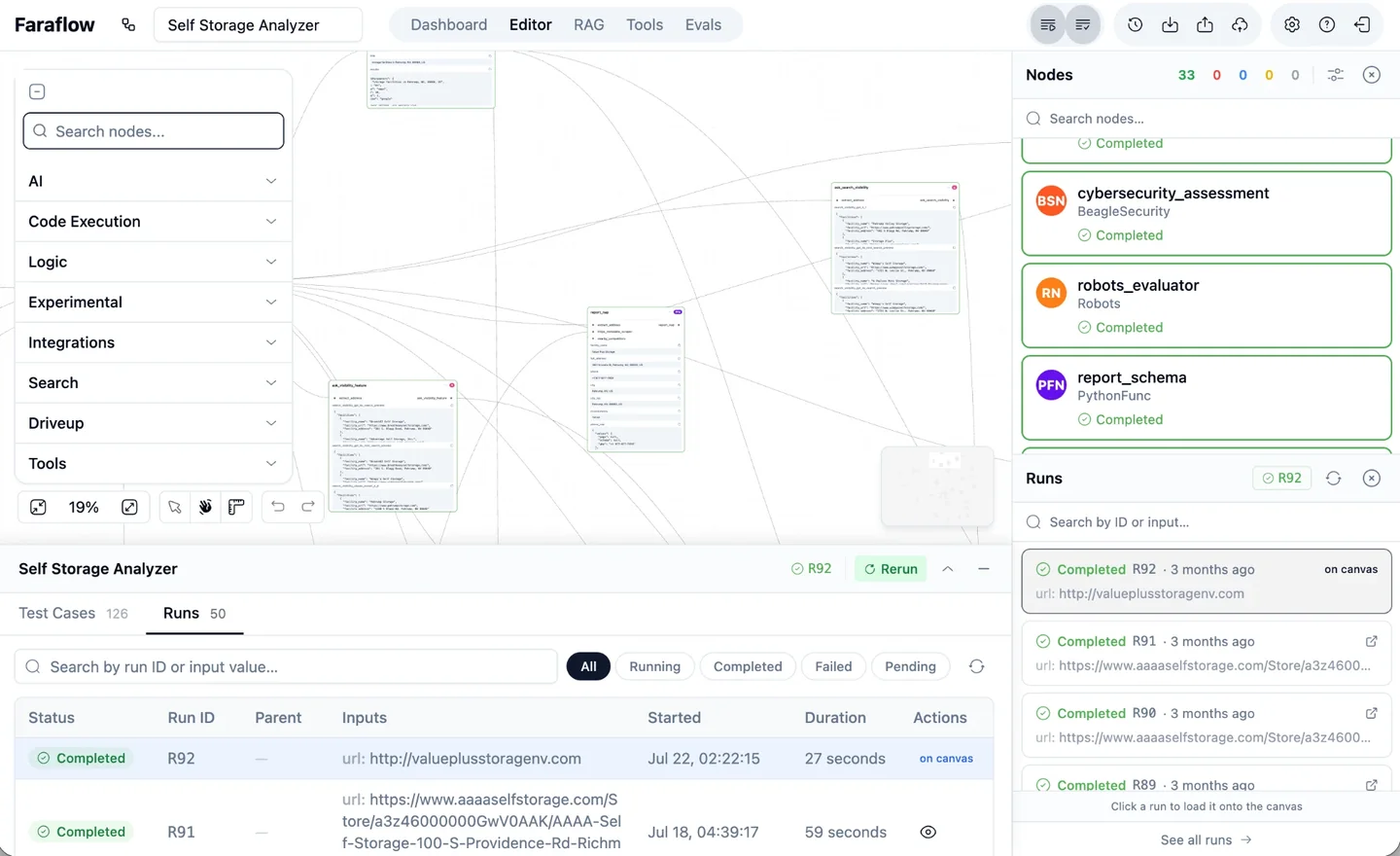Screen dimensions: 1400x856
Task: Expand the Integrations category
Action: pyautogui.click(x=154, y=342)
